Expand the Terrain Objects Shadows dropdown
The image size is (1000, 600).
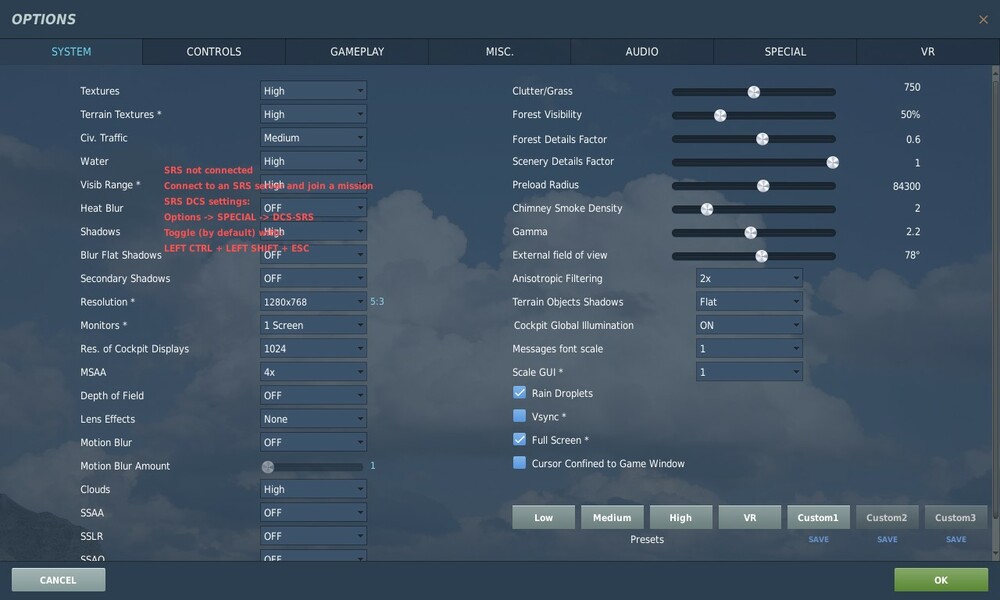coord(749,302)
